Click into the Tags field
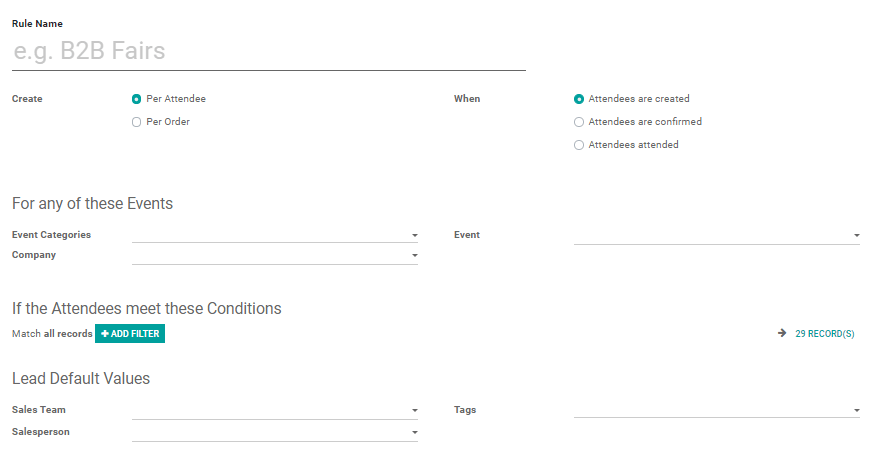Image resolution: width=887 pixels, height=475 pixels. point(710,410)
